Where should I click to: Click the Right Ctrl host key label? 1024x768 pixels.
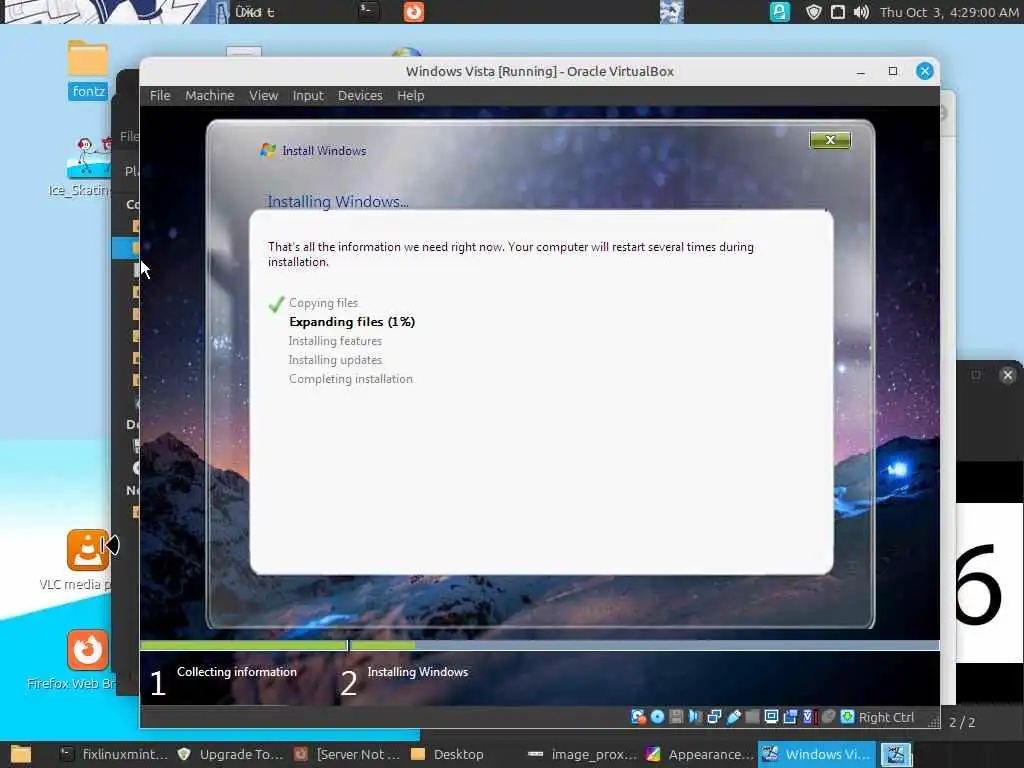(x=886, y=718)
